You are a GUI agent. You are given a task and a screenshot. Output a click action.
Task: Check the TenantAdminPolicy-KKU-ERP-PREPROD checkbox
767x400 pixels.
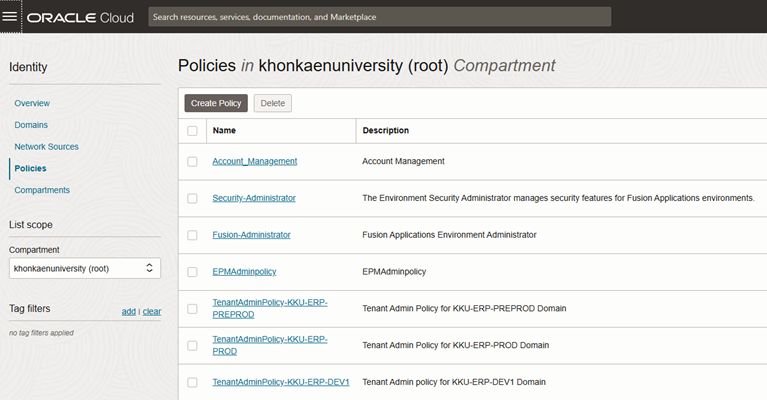[x=192, y=309]
